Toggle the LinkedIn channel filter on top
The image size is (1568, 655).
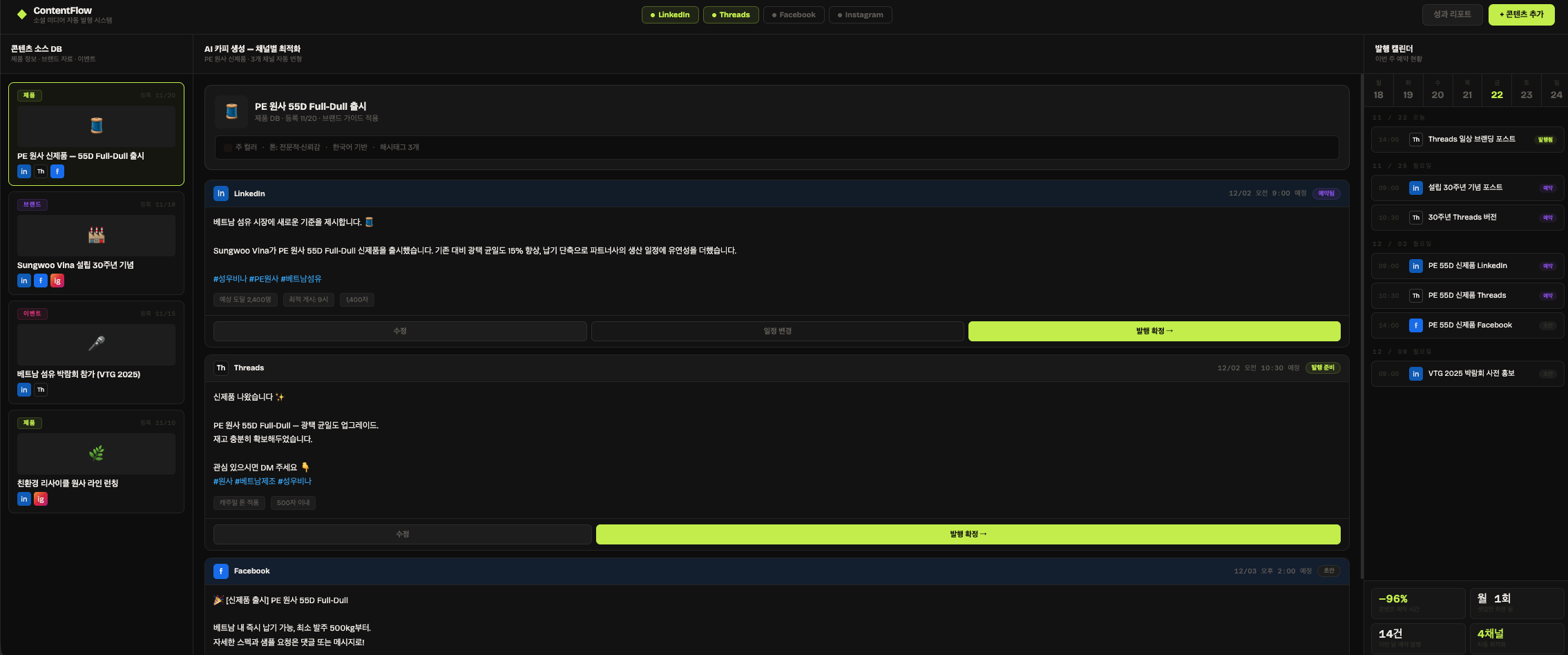[670, 15]
